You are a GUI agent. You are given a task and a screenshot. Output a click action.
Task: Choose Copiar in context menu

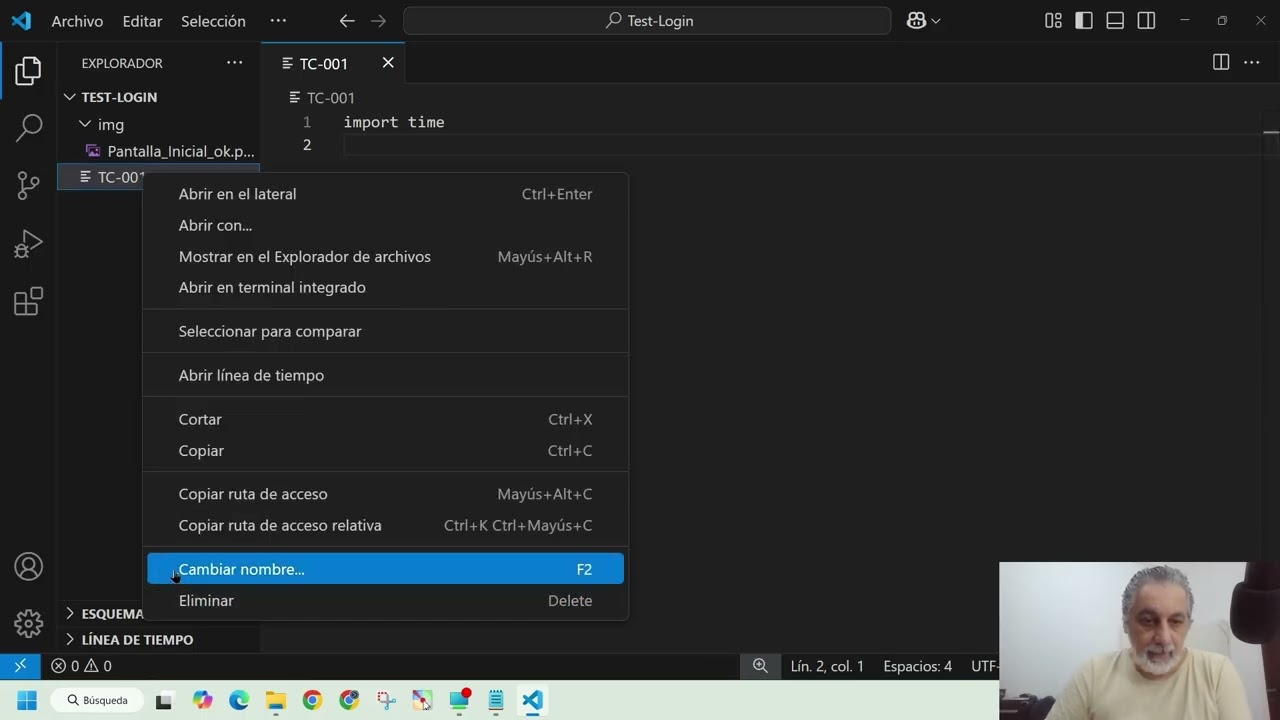(385, 450)
